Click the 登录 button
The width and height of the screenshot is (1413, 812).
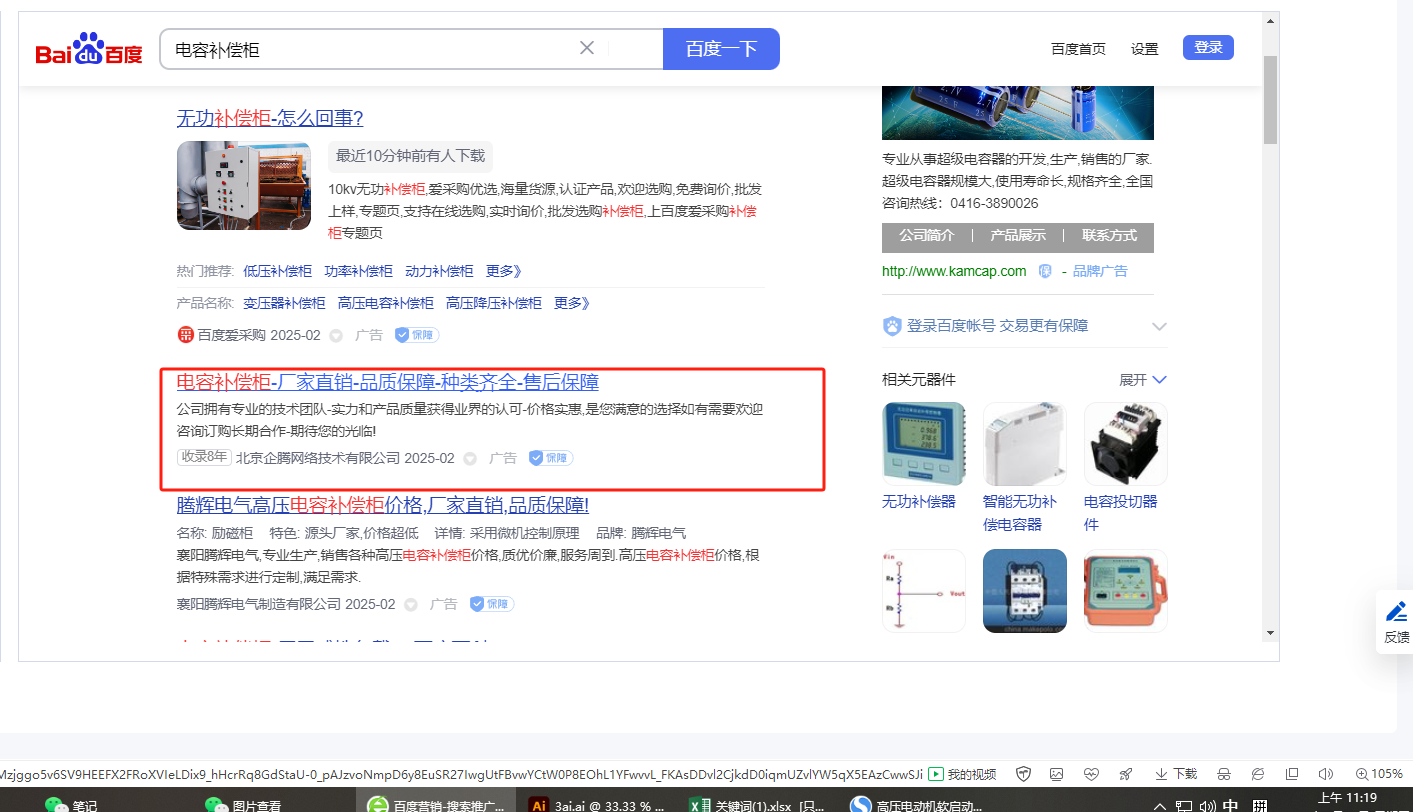1208,47
